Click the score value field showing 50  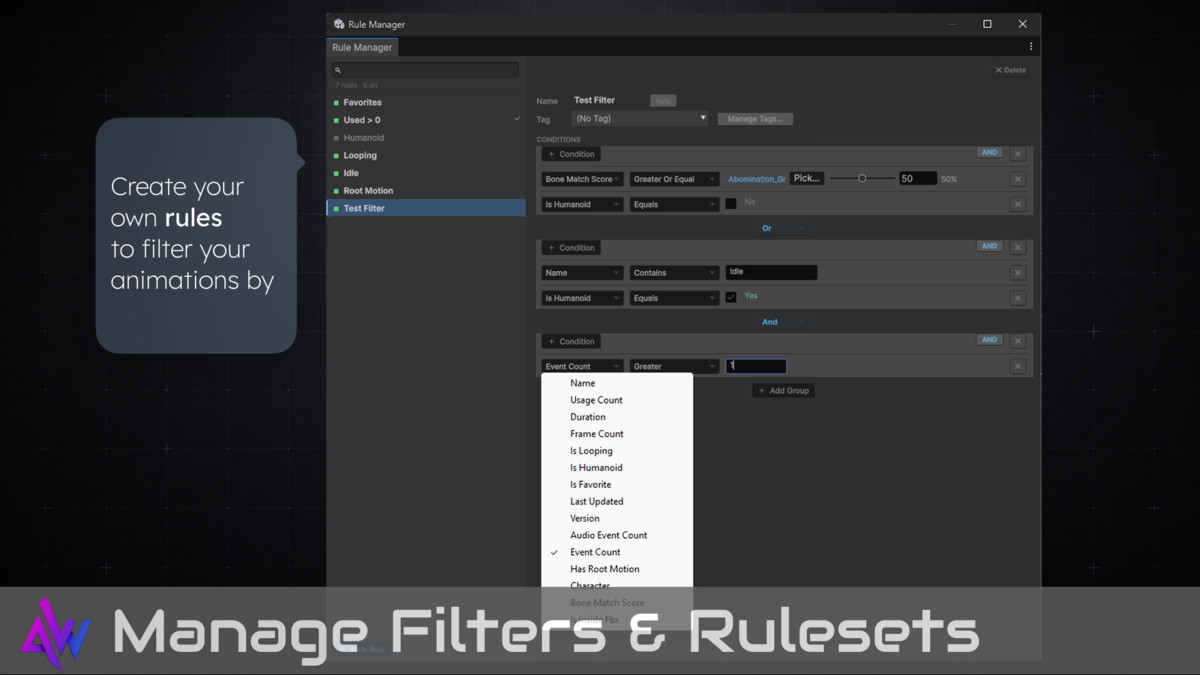click(x=917, y=178)
